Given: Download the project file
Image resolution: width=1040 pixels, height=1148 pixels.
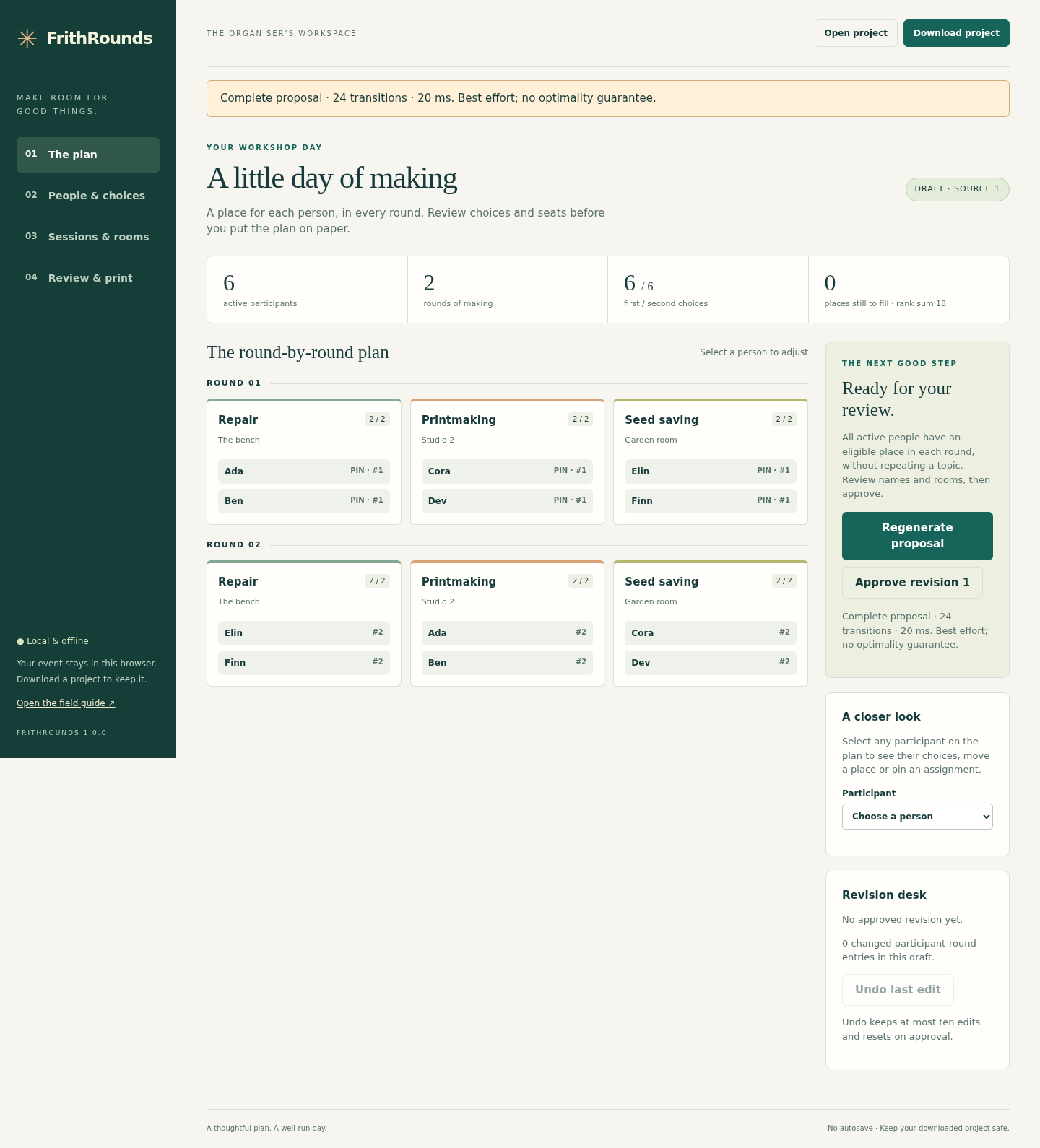Looking at the screenshot, I should (956, 33).
